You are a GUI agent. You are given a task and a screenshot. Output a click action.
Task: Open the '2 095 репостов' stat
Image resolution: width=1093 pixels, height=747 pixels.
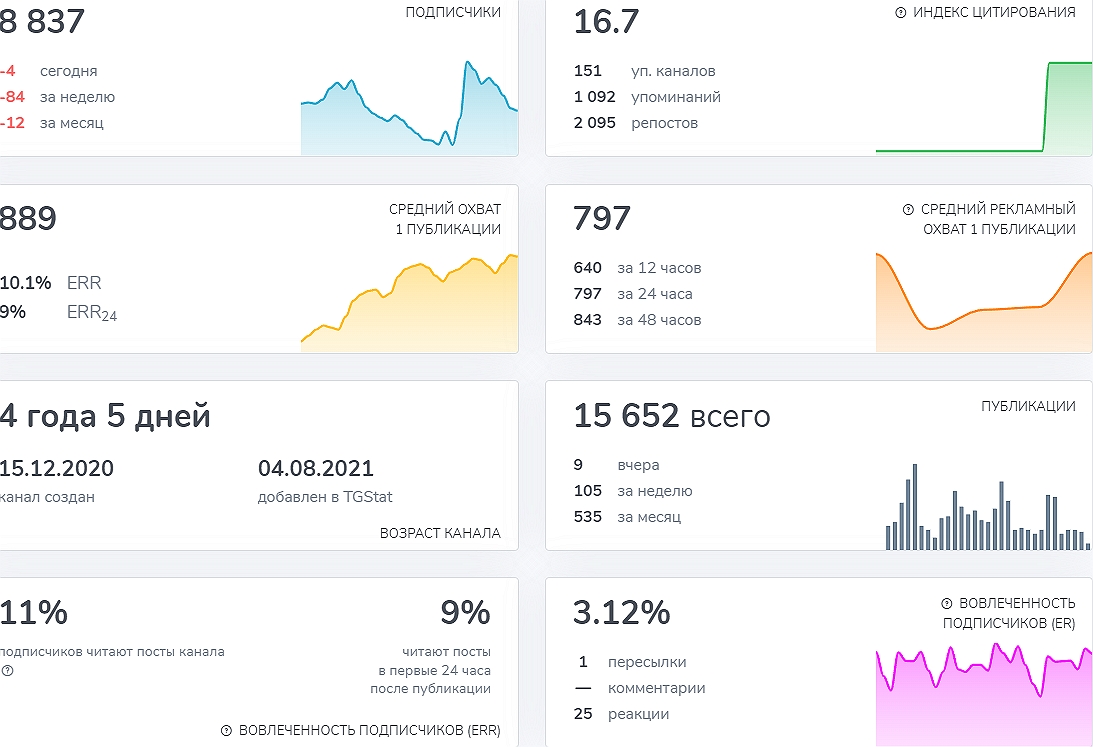pyautogui.click(x=636, y=123)
